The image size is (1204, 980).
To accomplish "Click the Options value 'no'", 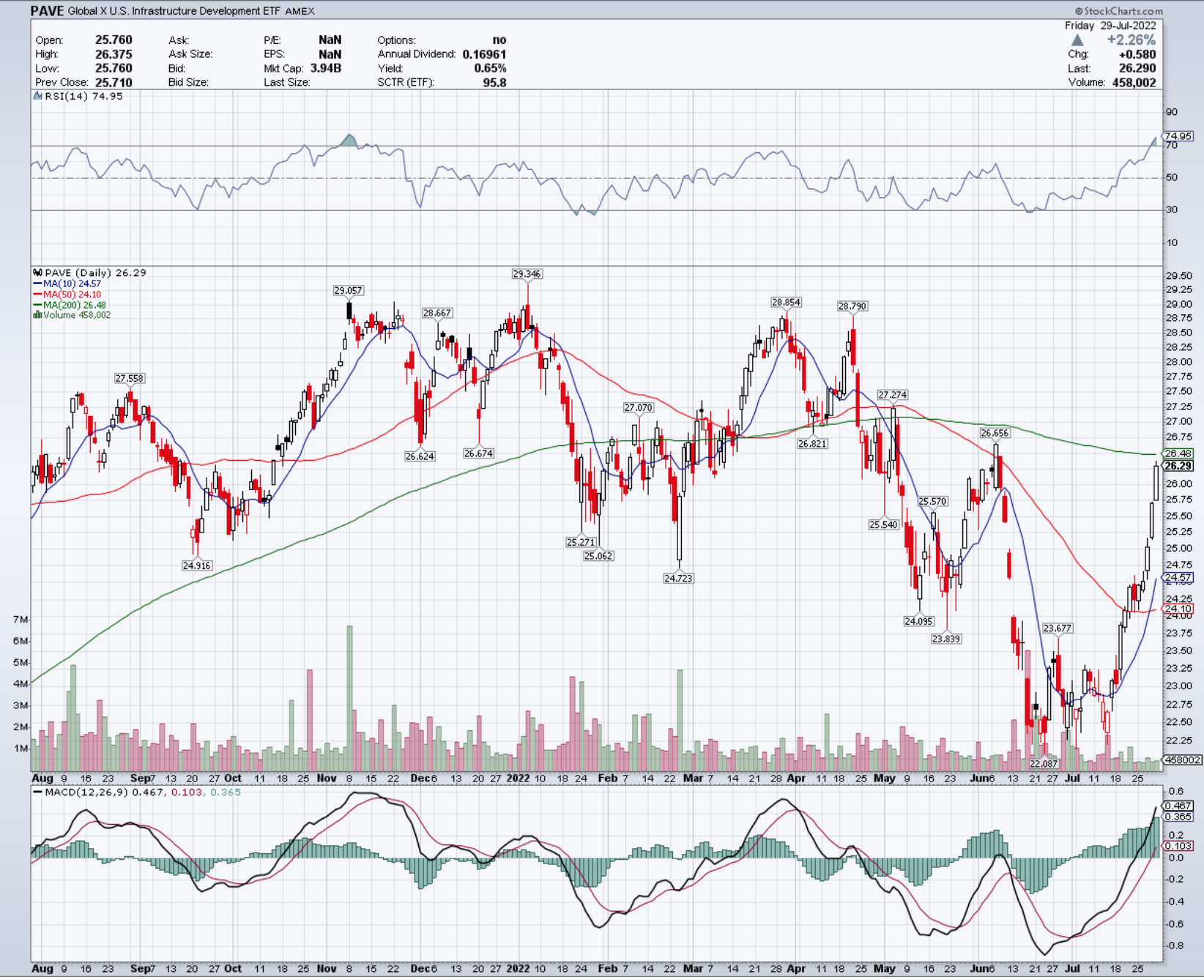I will click(499, 40).
